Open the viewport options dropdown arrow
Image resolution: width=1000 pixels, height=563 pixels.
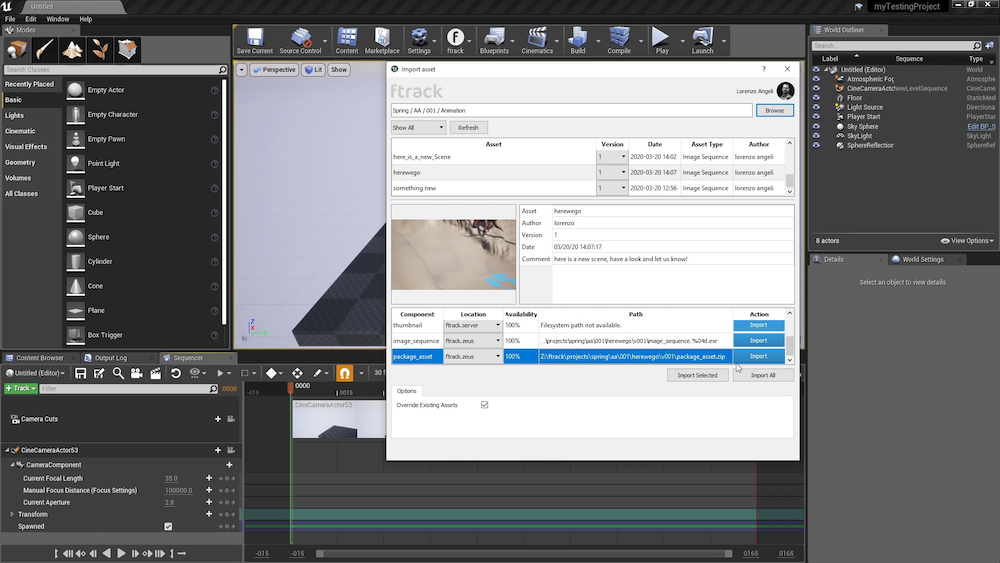point(242,69)
